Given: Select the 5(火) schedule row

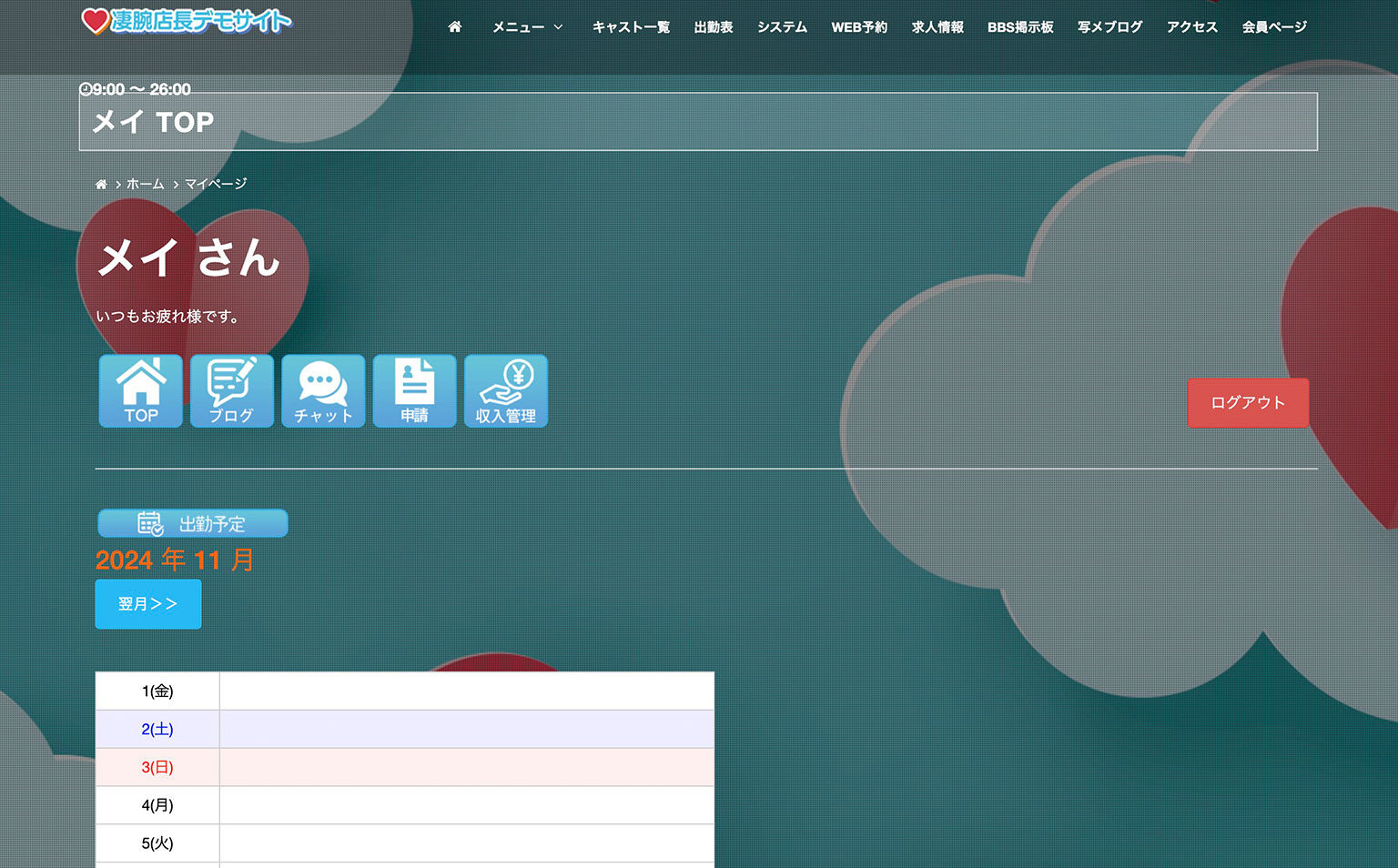Looking at the screenshot, I should coord(405,844).
